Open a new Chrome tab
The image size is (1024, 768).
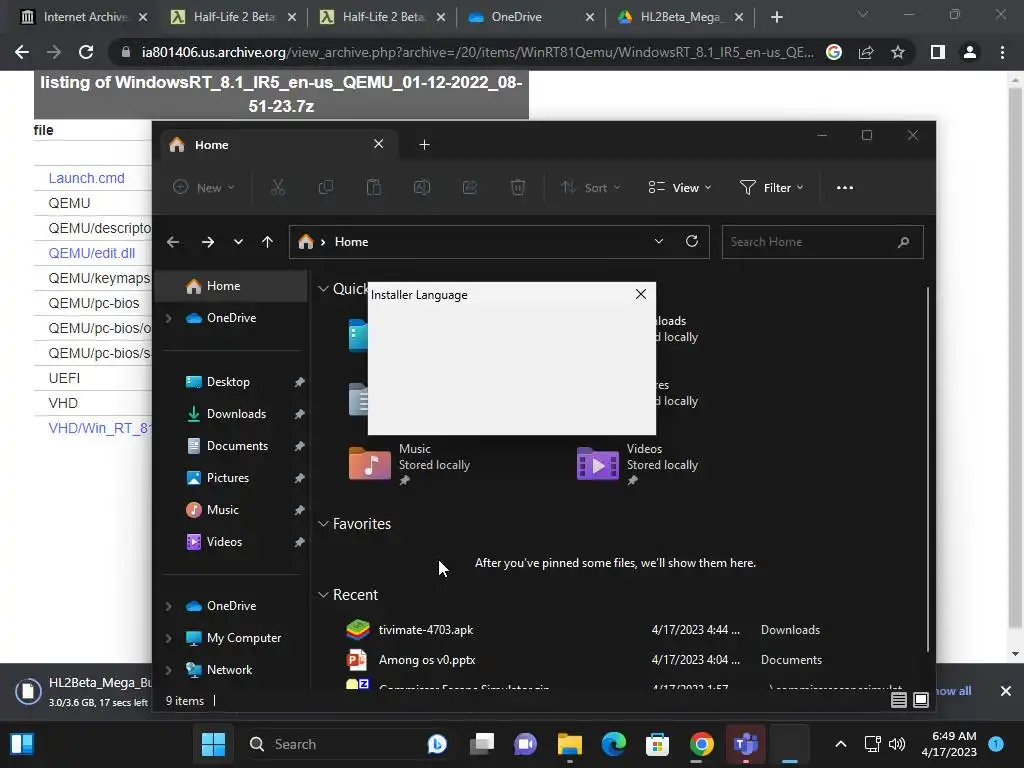coord(776,17)
